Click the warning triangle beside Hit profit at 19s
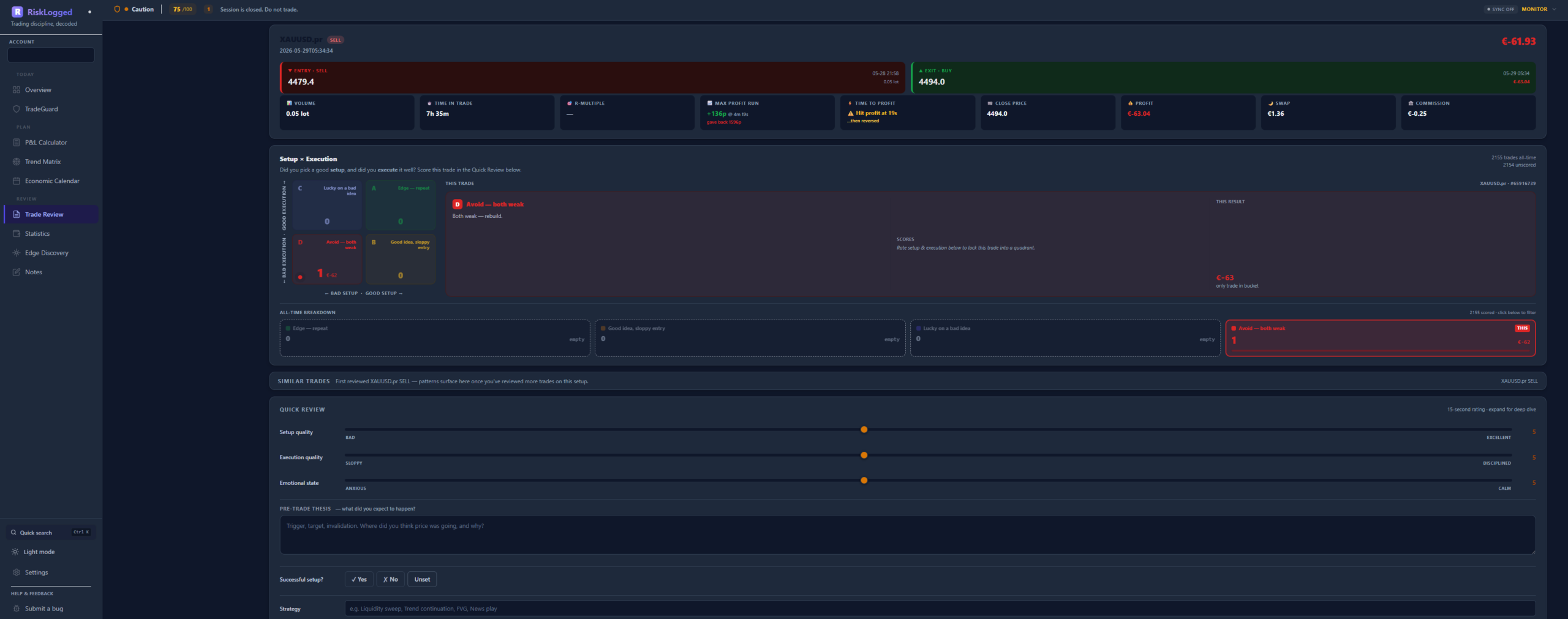The image size is (1568, 619). (x=851, y=113)
